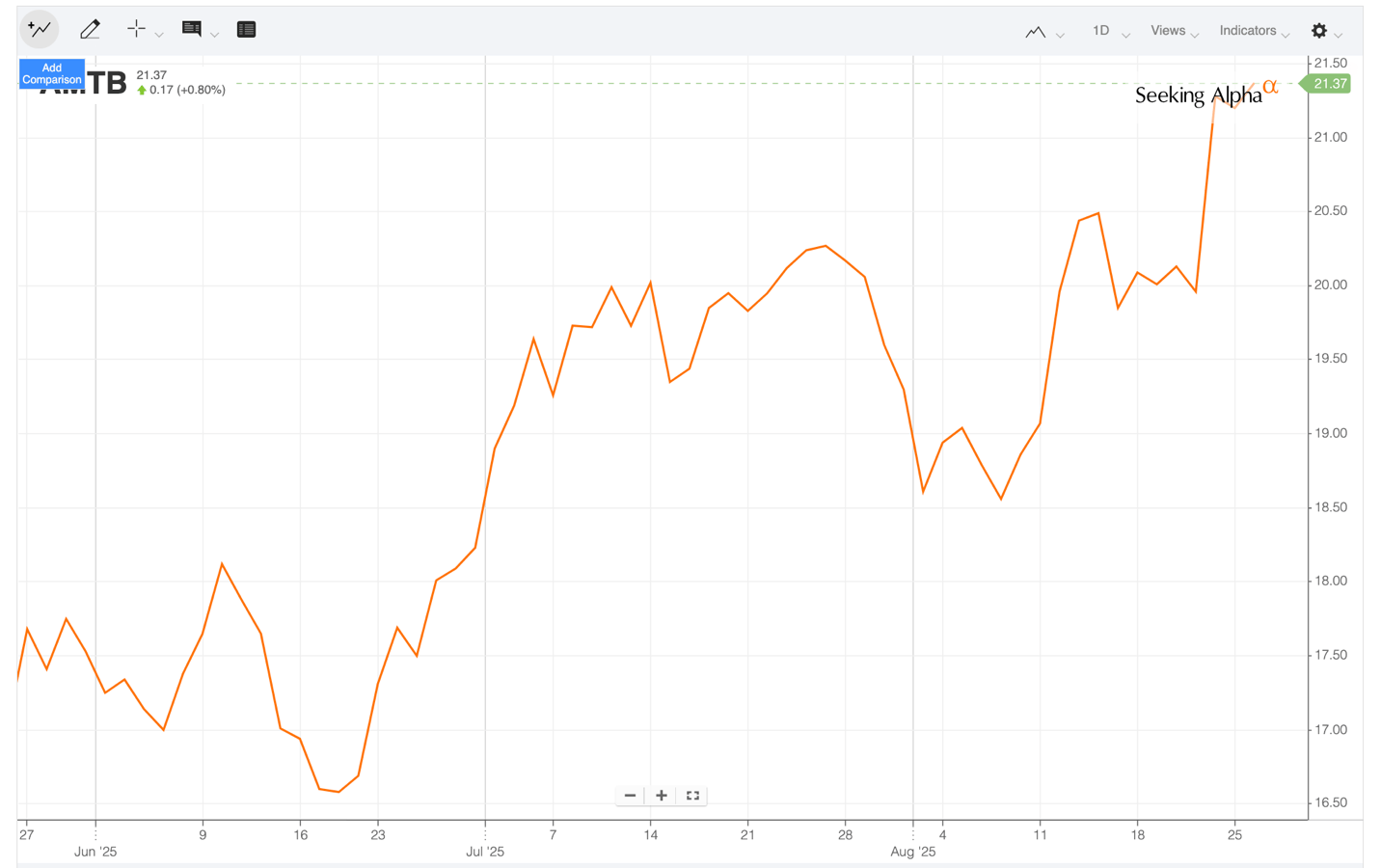Select the drawing pencil tool
The width and height of the screenshot is (1381, 868).
point(90,29)
